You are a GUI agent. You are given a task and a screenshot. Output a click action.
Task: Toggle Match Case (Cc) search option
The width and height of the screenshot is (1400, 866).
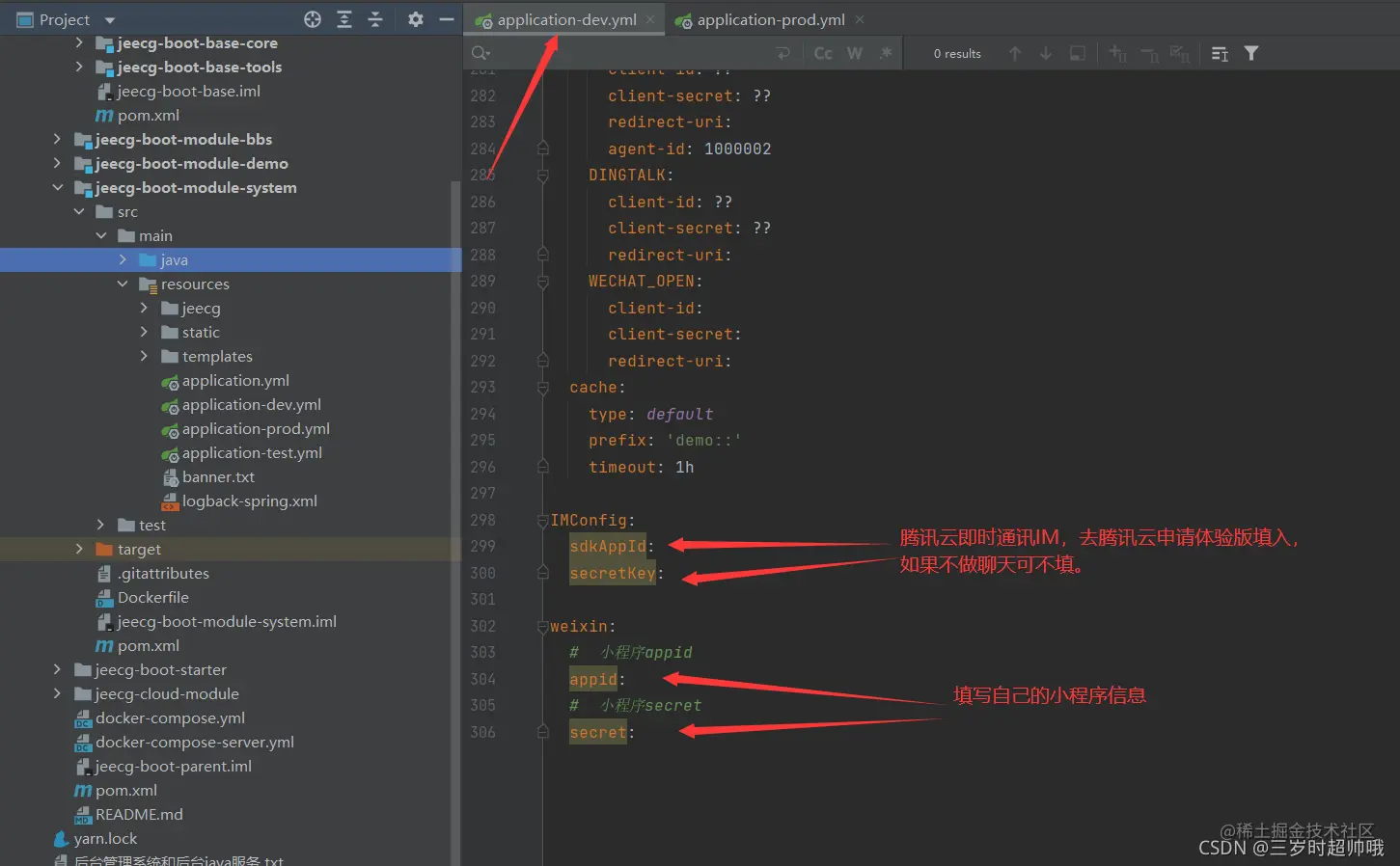tap(823, 53)
